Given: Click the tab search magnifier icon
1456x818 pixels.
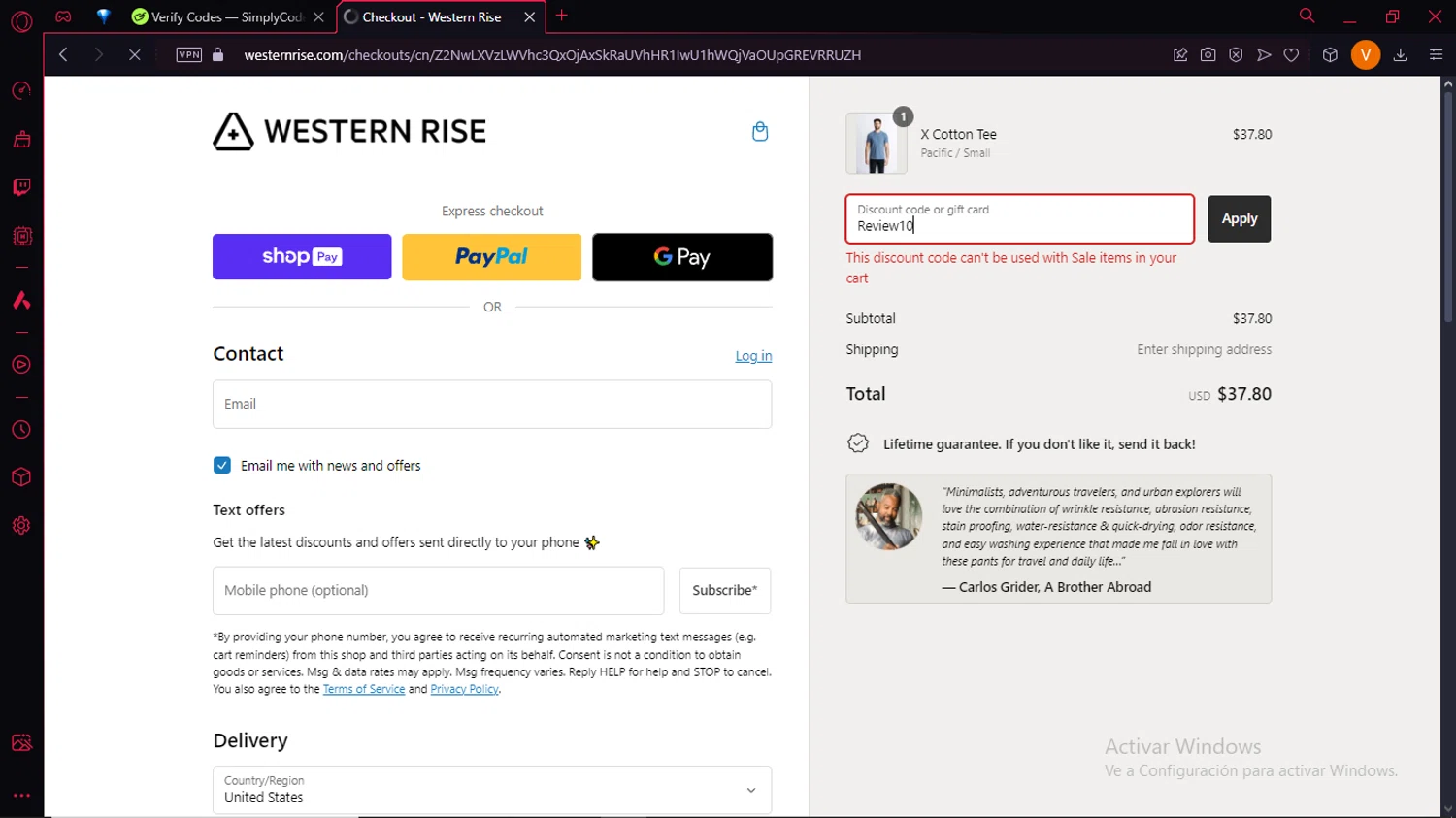Looking at the screenshot, I should (1307, 16).
